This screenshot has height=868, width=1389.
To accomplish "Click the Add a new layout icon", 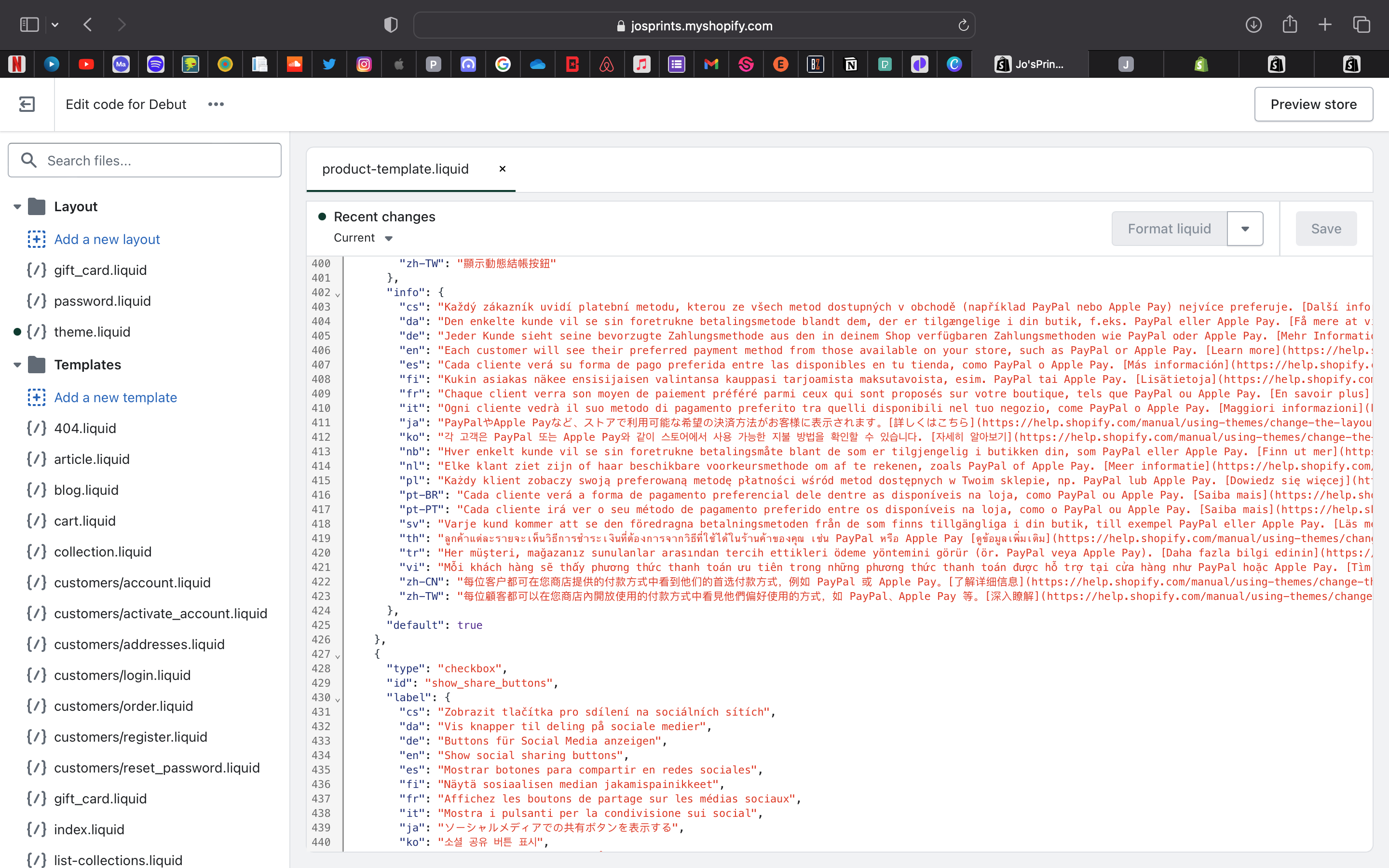I will (37, 239).
